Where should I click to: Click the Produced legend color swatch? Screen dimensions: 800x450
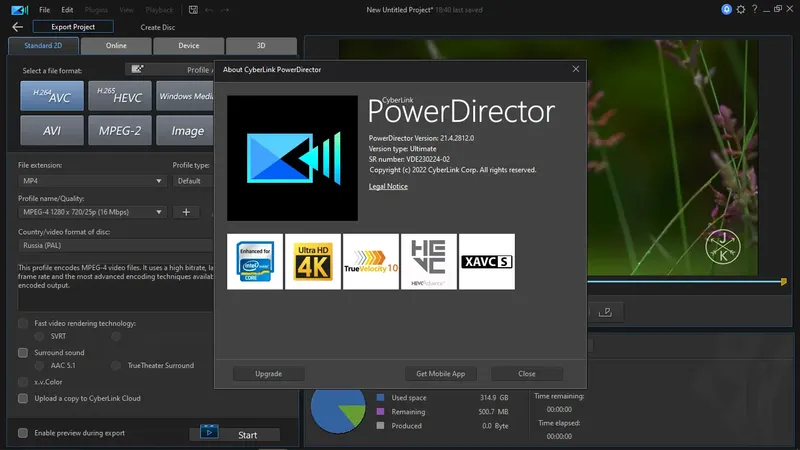380,426
